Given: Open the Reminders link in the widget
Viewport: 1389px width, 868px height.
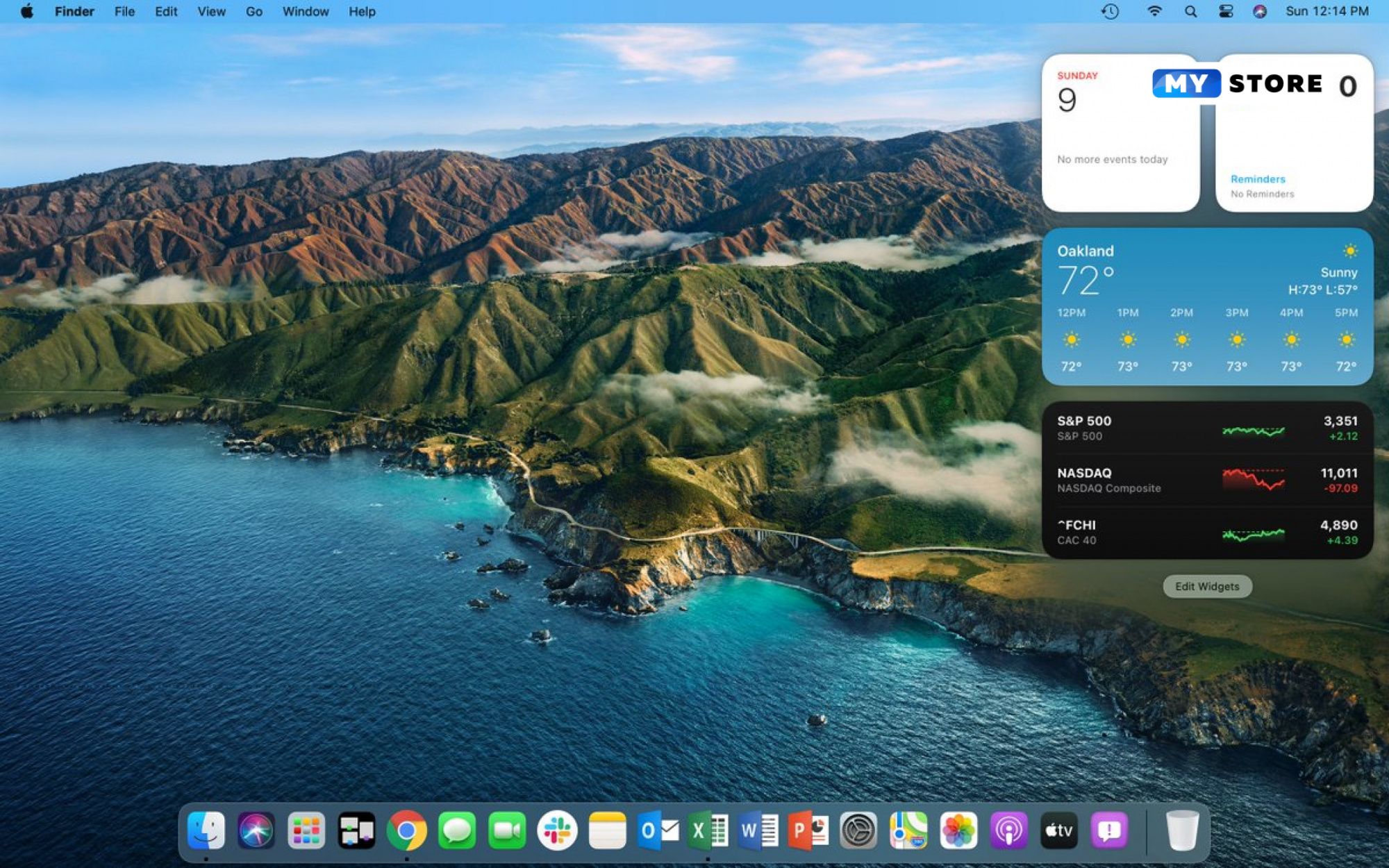Looking at the screenshot, I should pos(1258,179).
